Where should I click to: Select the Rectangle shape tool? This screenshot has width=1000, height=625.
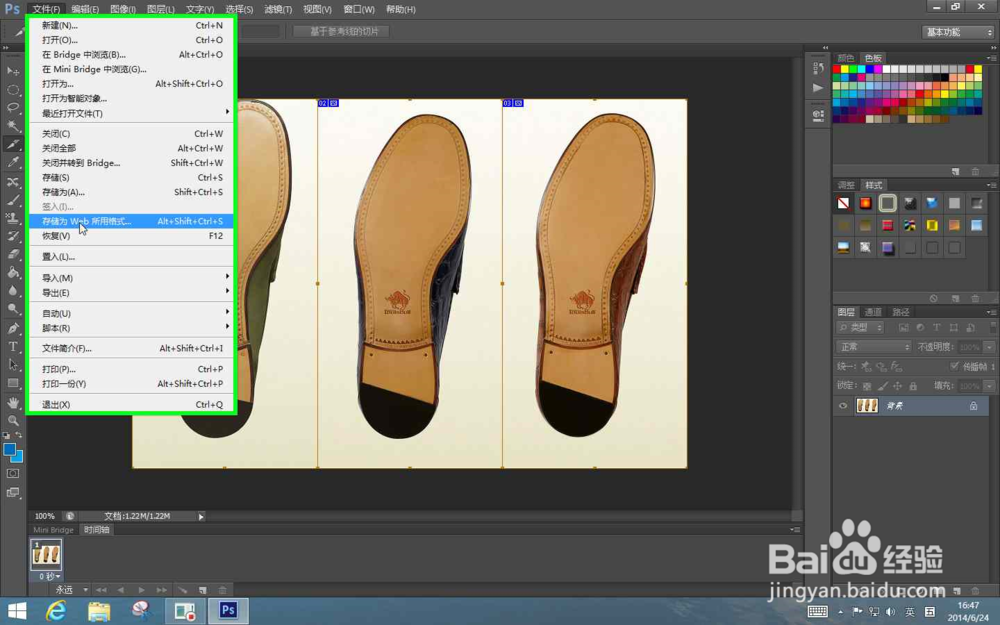tap(13, 383)
